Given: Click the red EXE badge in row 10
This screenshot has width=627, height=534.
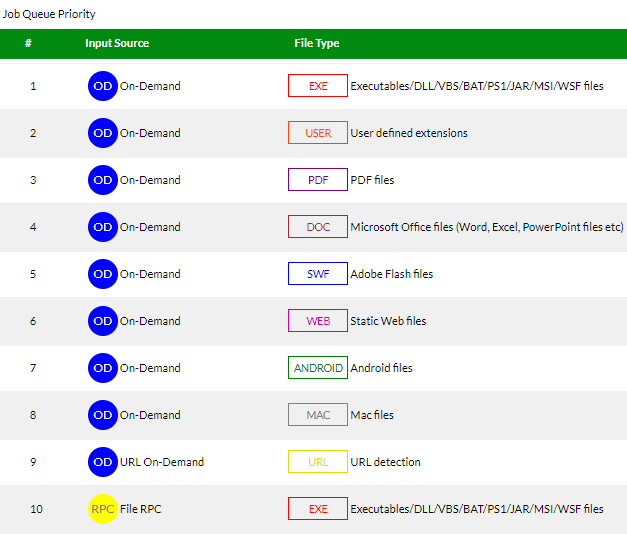Looking at the screenshot, I should (318, 508).
